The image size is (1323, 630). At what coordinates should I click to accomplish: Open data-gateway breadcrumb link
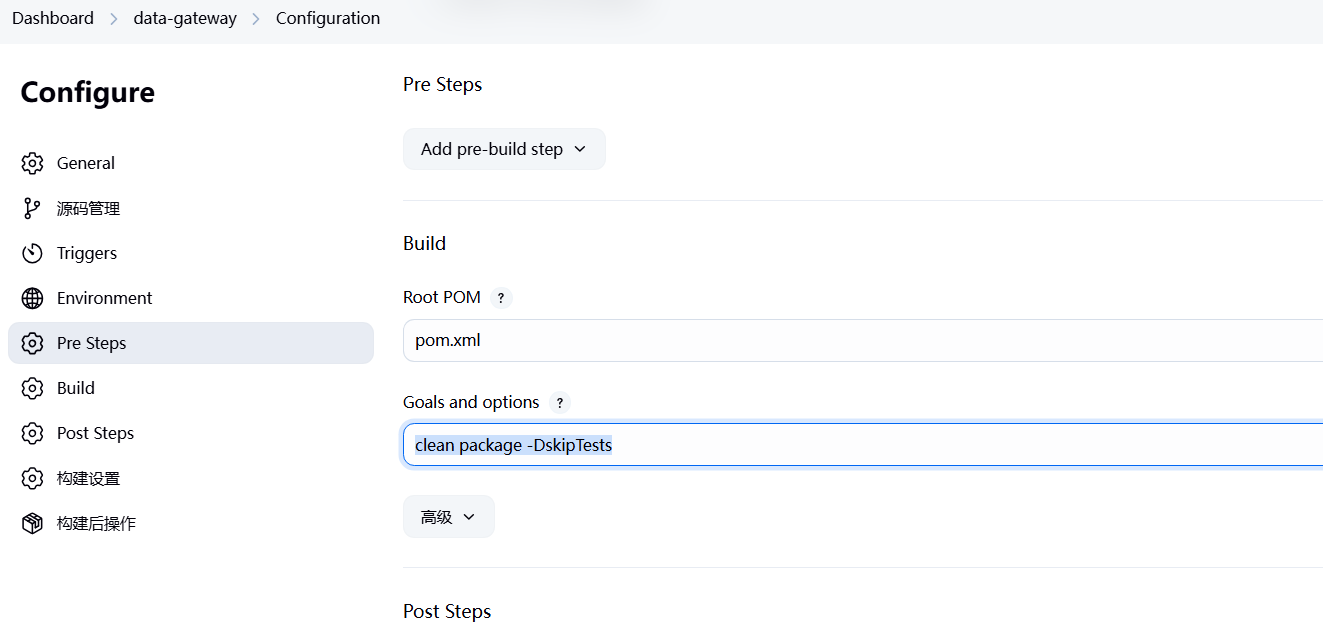(x=185, y=18)
